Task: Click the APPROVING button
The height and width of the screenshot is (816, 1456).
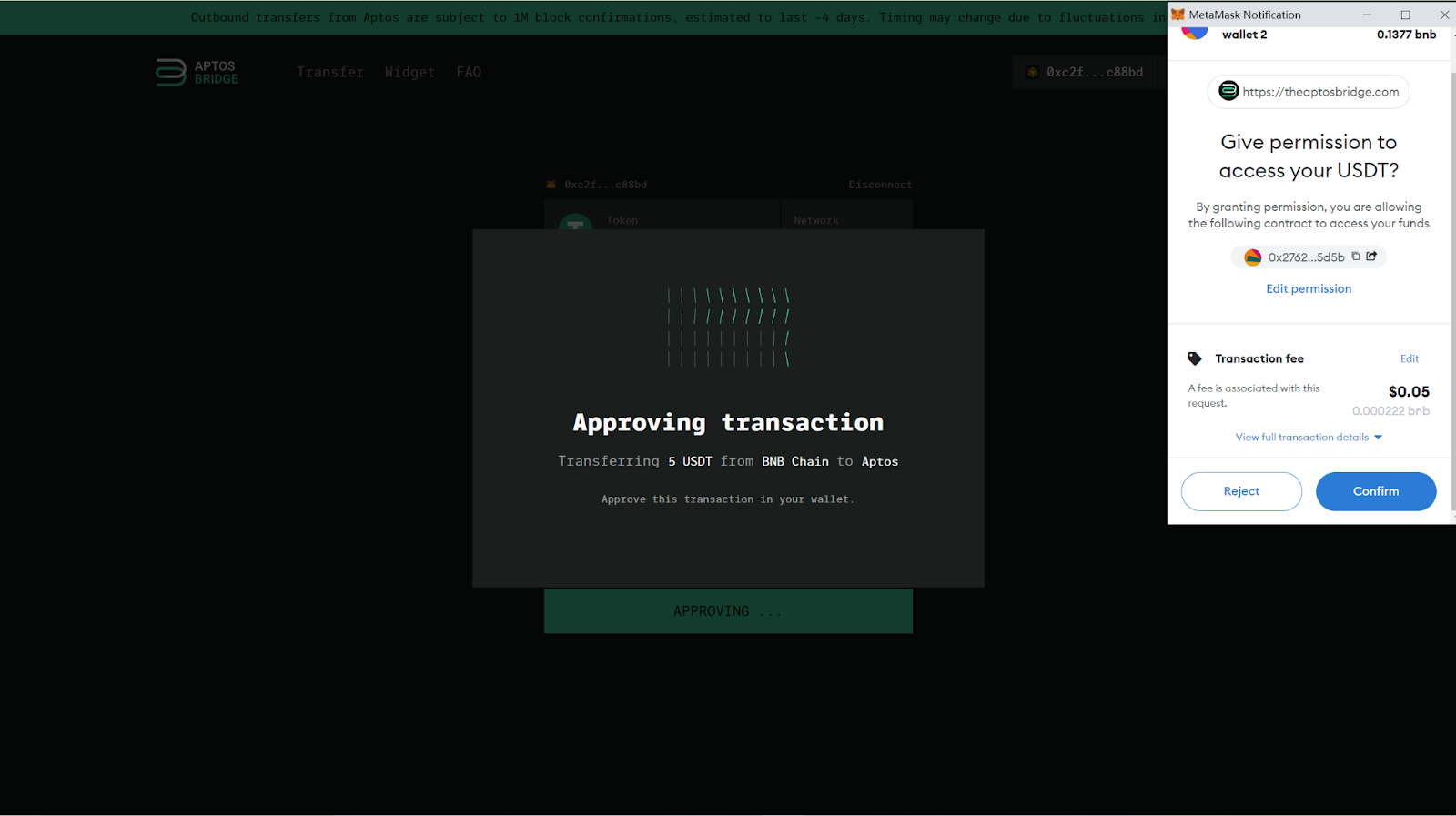Action: (x=728, y=611)
